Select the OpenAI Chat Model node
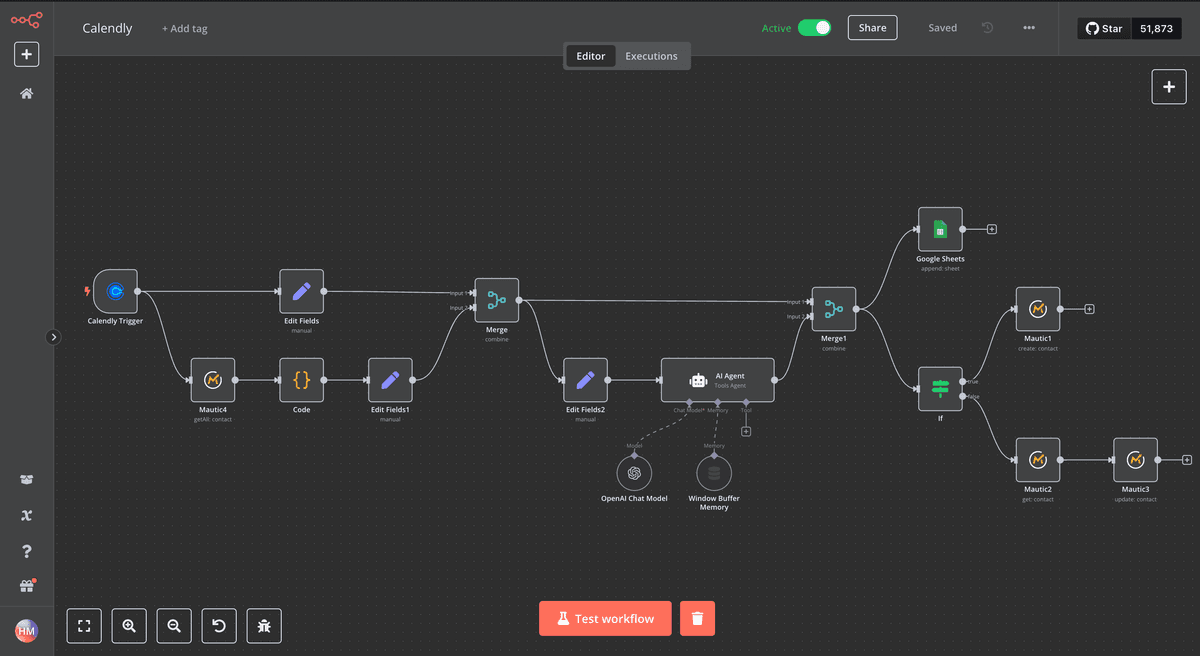 click(x=634, y=474)
